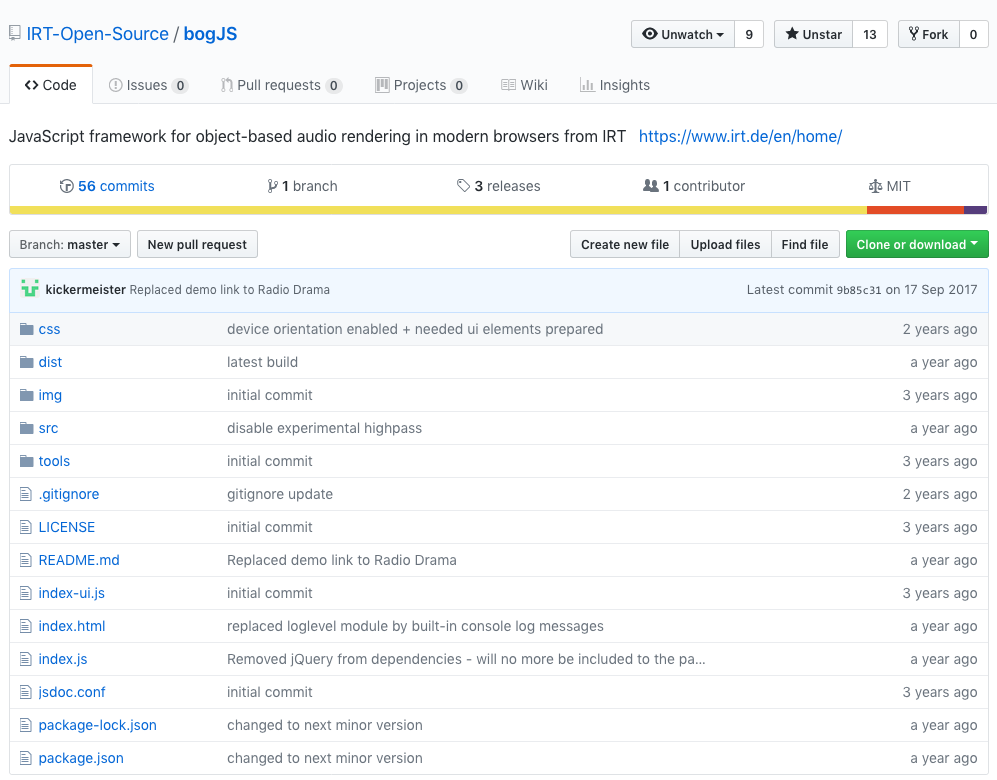Open the IRT-Open-Source organization link
This screenshot has width=997, height=780.
tap(97, 34)
